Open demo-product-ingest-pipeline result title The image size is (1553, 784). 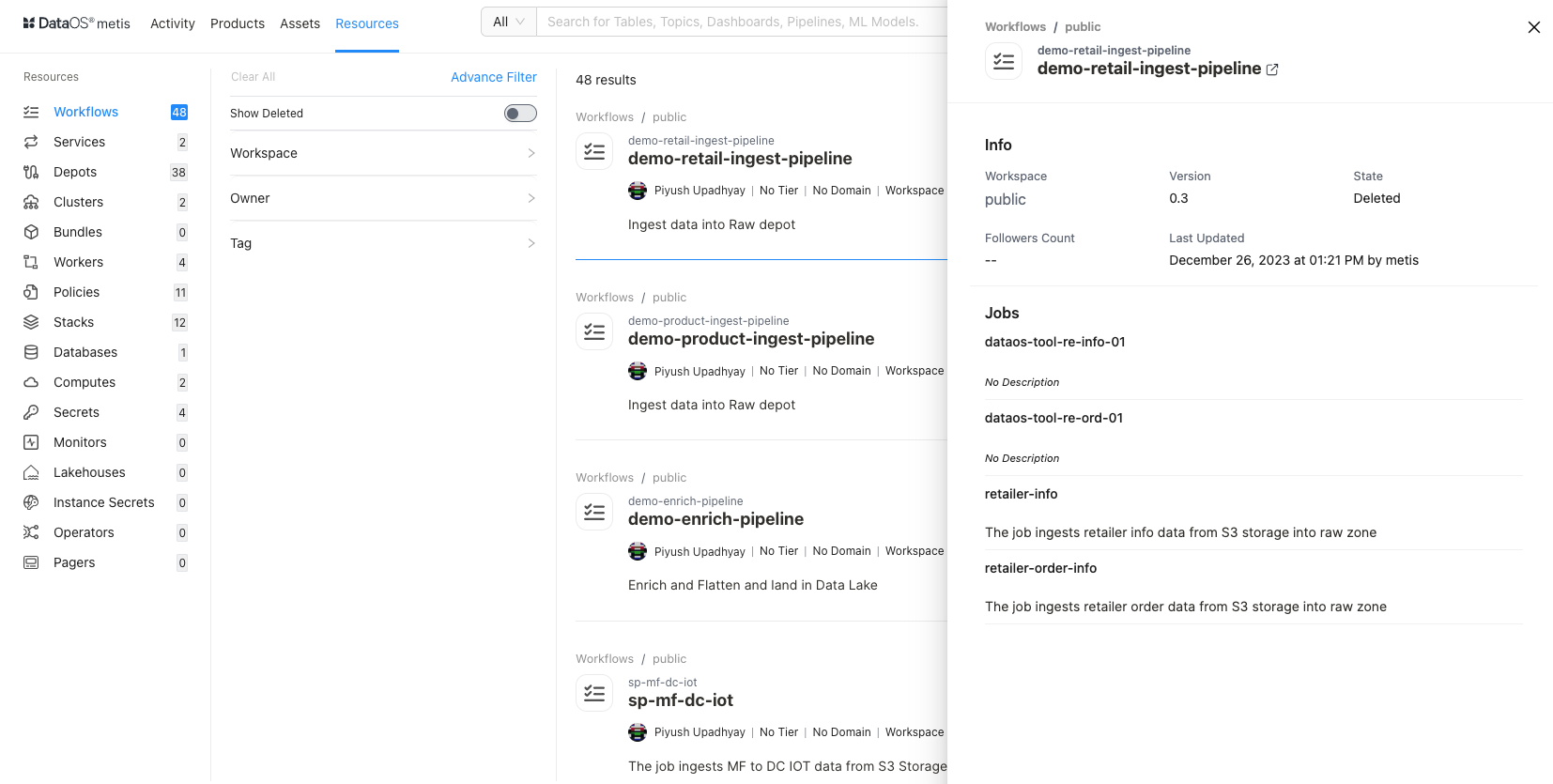coord(751,339)
